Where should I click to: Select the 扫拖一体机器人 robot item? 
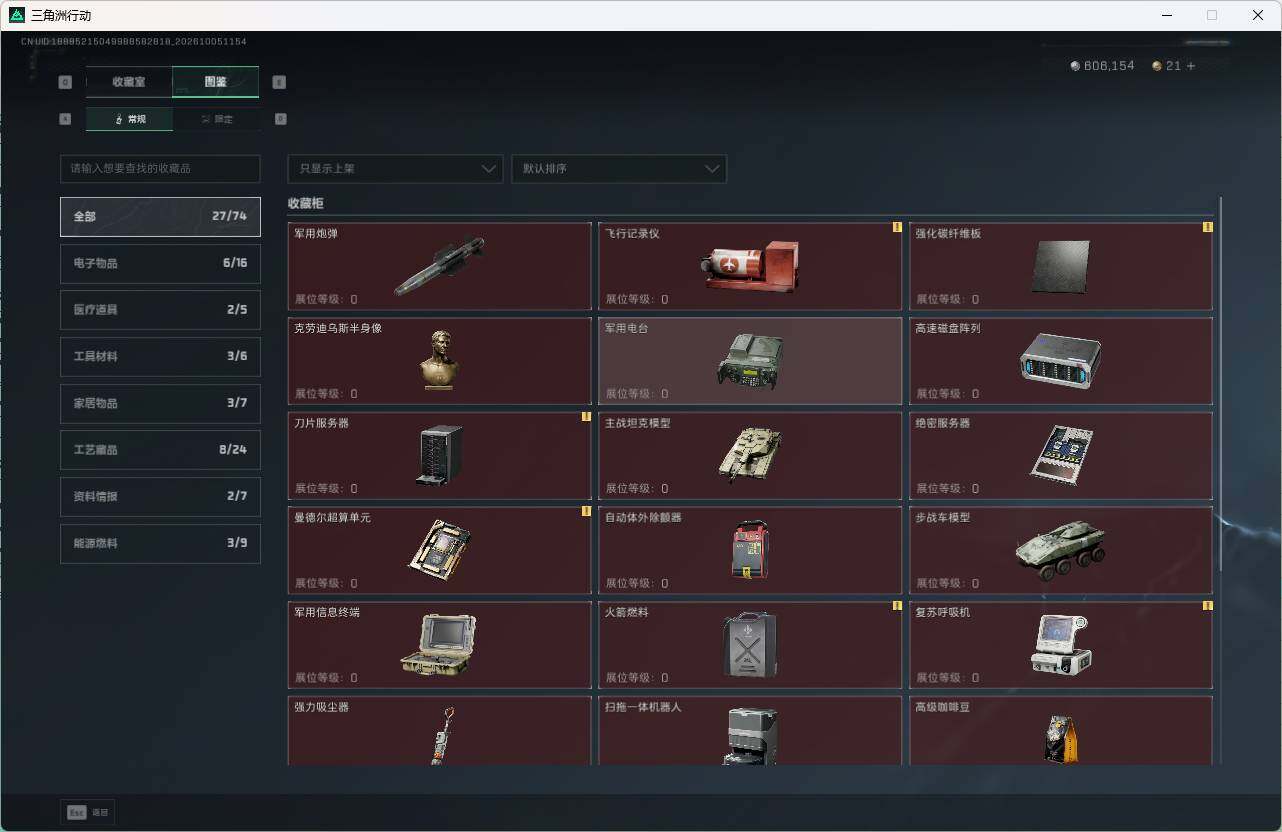(750, 731)
